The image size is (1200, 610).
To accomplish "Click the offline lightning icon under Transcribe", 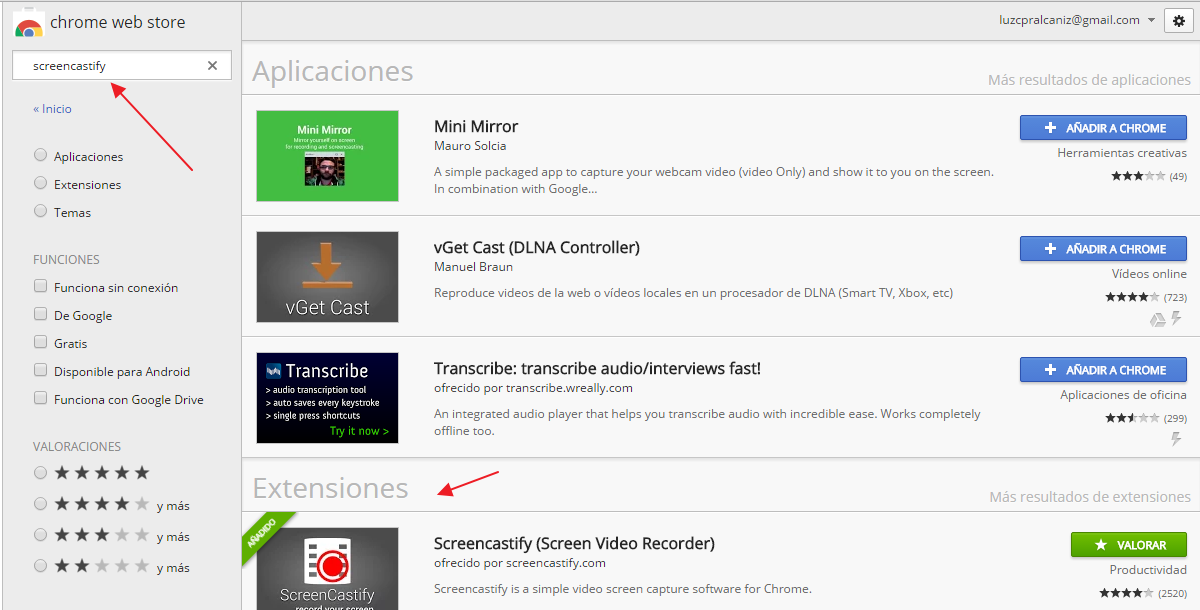I will (x=1177, y=440).
